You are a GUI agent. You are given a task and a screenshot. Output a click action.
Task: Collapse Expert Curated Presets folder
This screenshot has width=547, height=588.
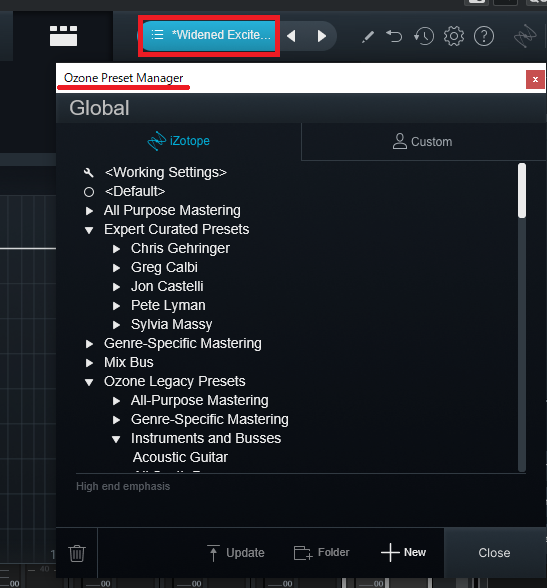[89, 230]
